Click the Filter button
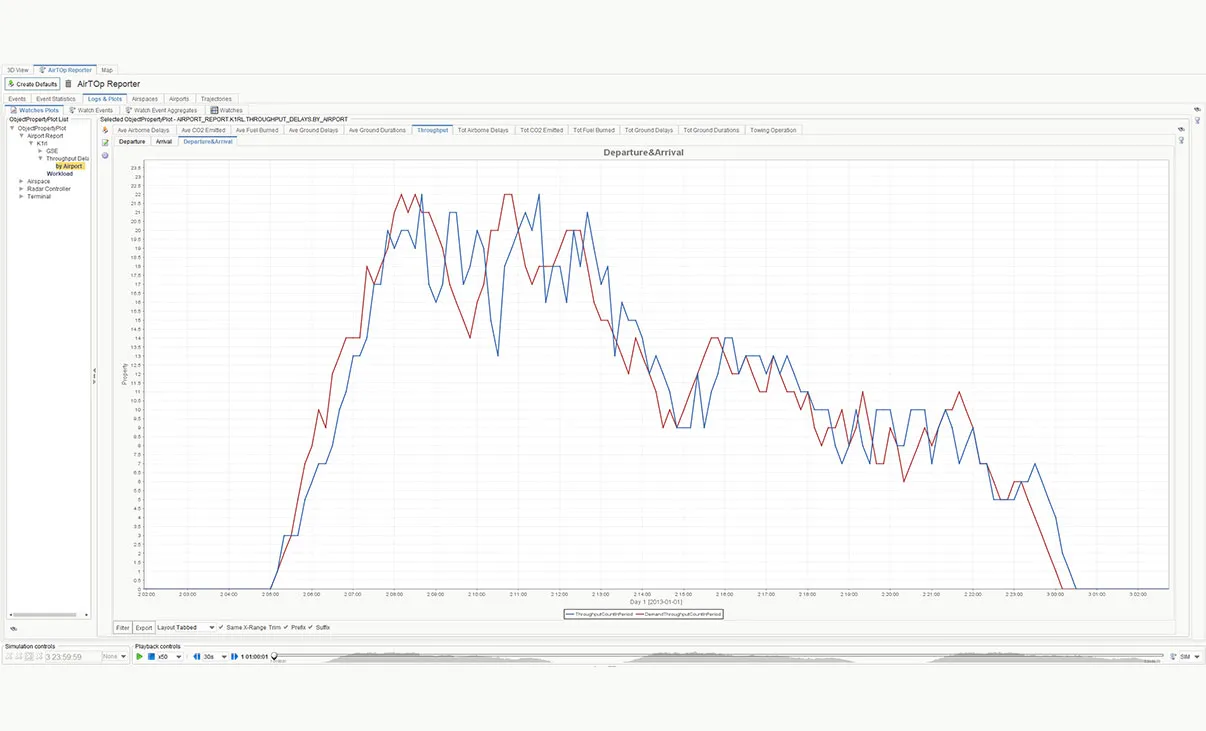Screen dimensions: 1206x731 [122, 627]
